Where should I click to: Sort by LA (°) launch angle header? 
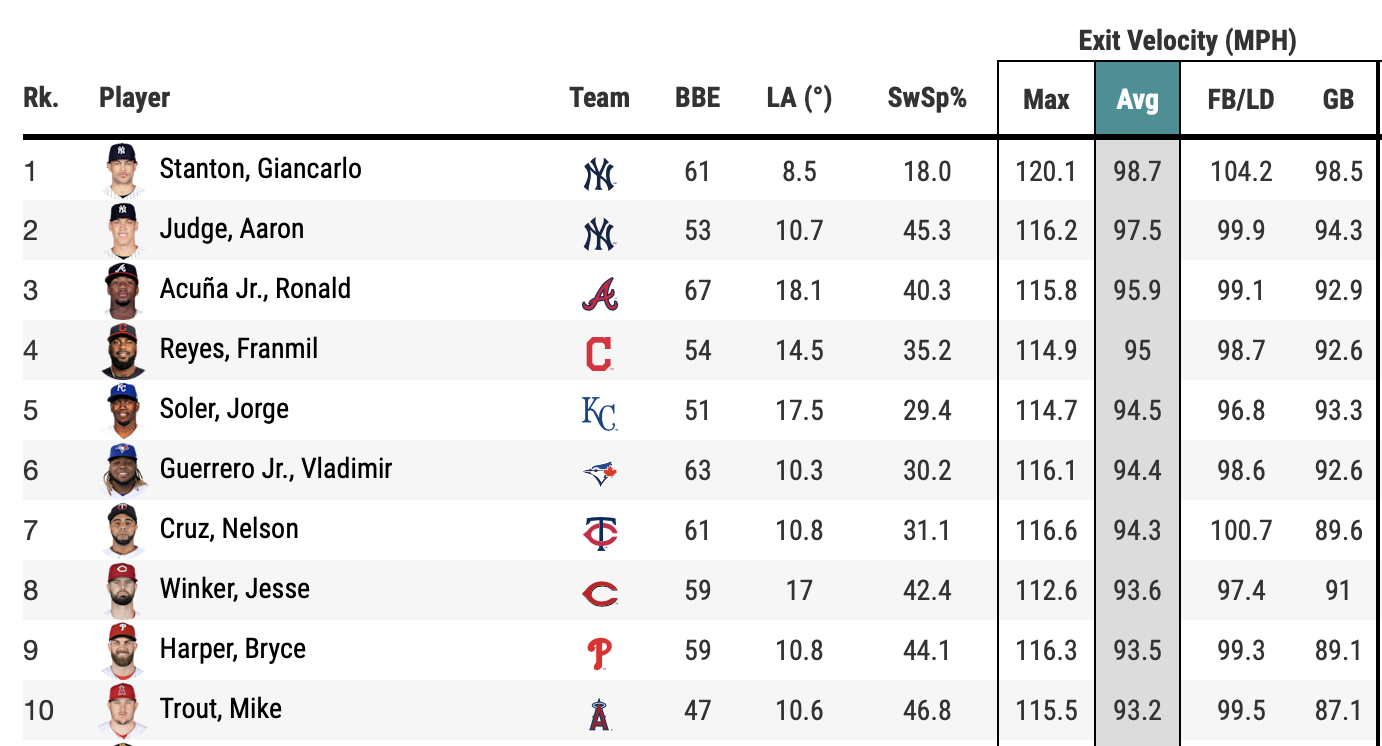point(799,98)
